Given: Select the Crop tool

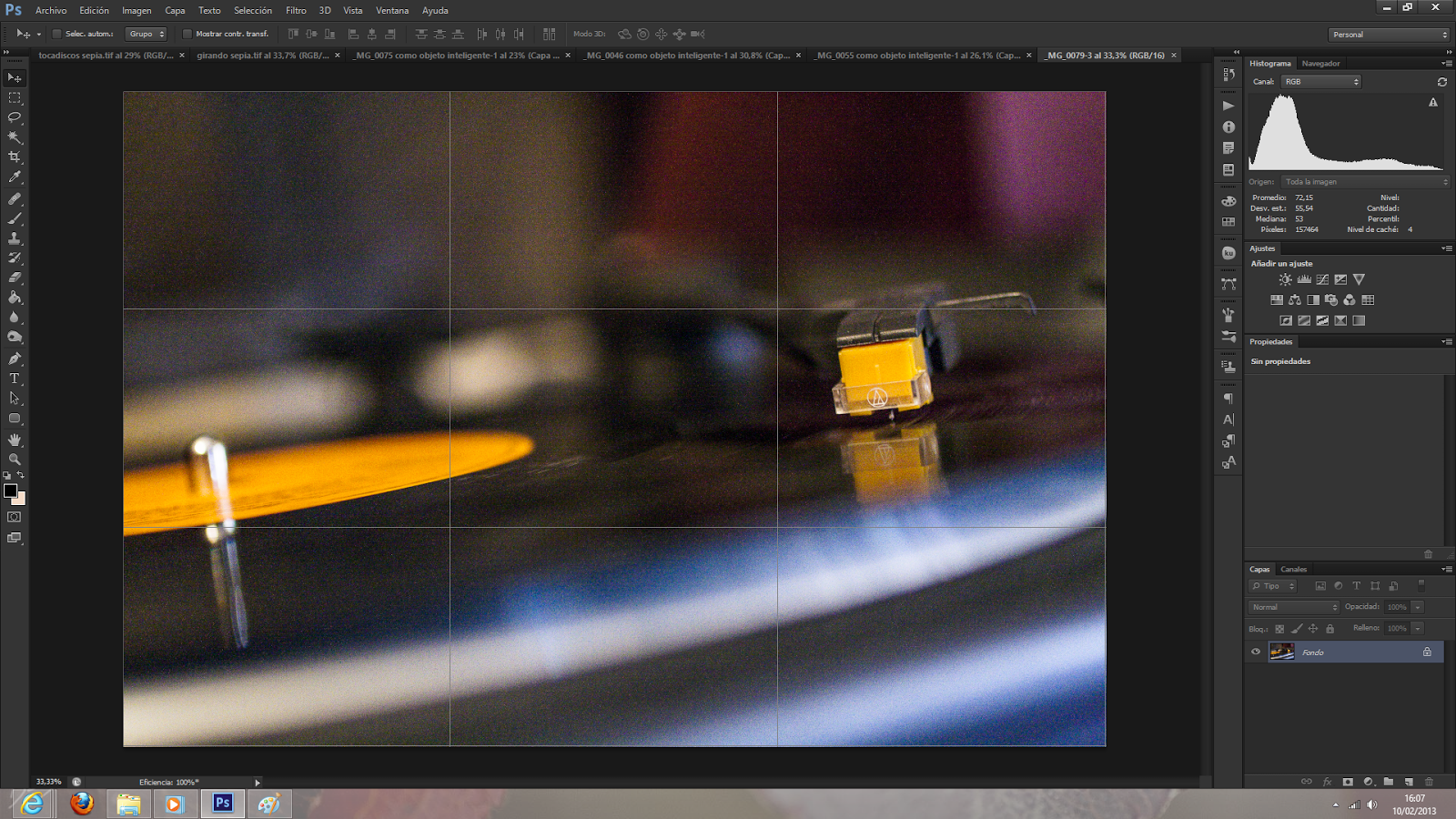Looking at the screenshot, I should click(15, 157).
